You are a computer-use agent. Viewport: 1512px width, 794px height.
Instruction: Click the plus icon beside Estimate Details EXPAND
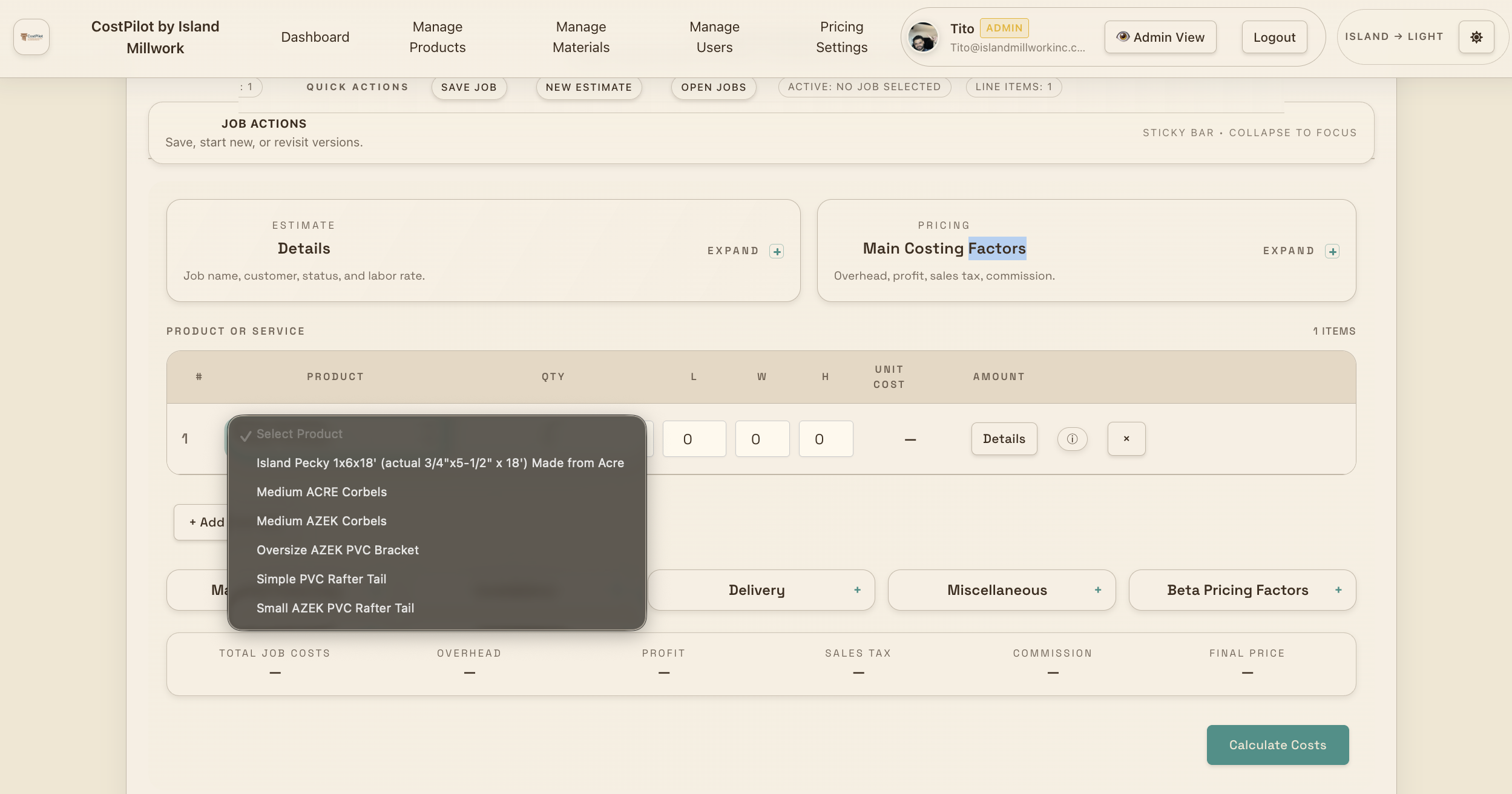coord(777,251)
